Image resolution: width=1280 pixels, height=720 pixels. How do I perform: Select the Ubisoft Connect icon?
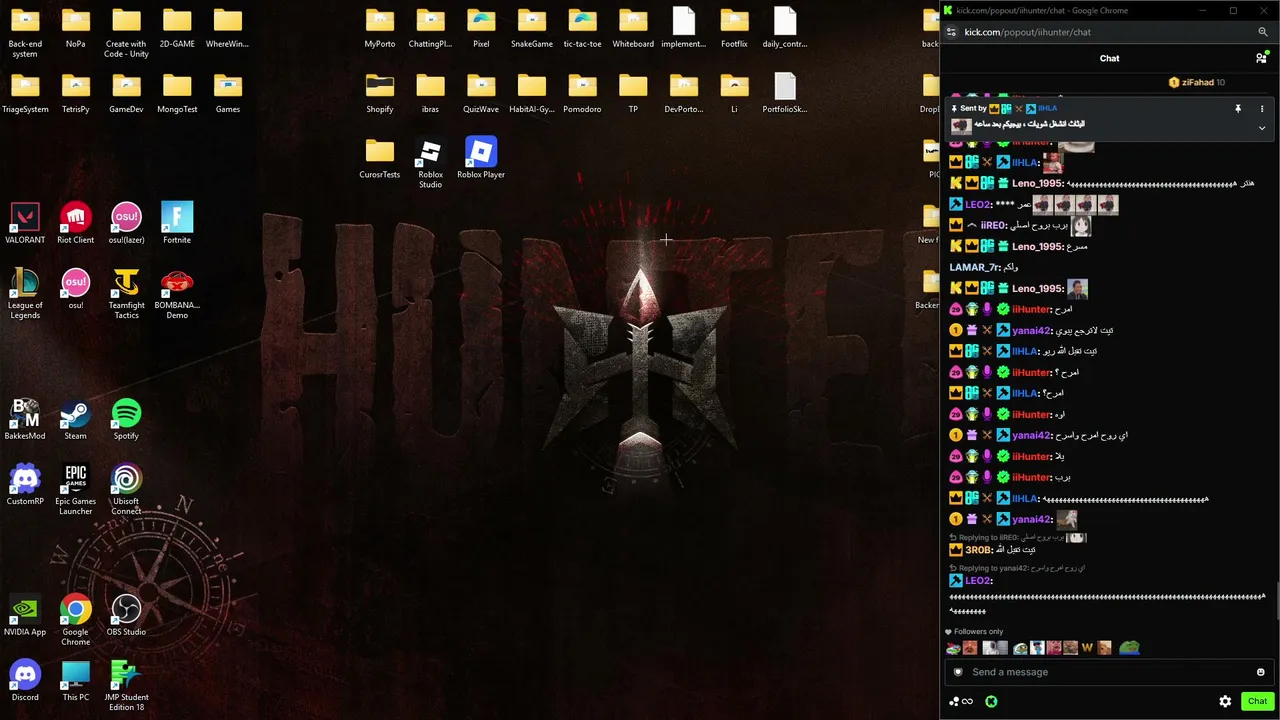coord(126,490)
